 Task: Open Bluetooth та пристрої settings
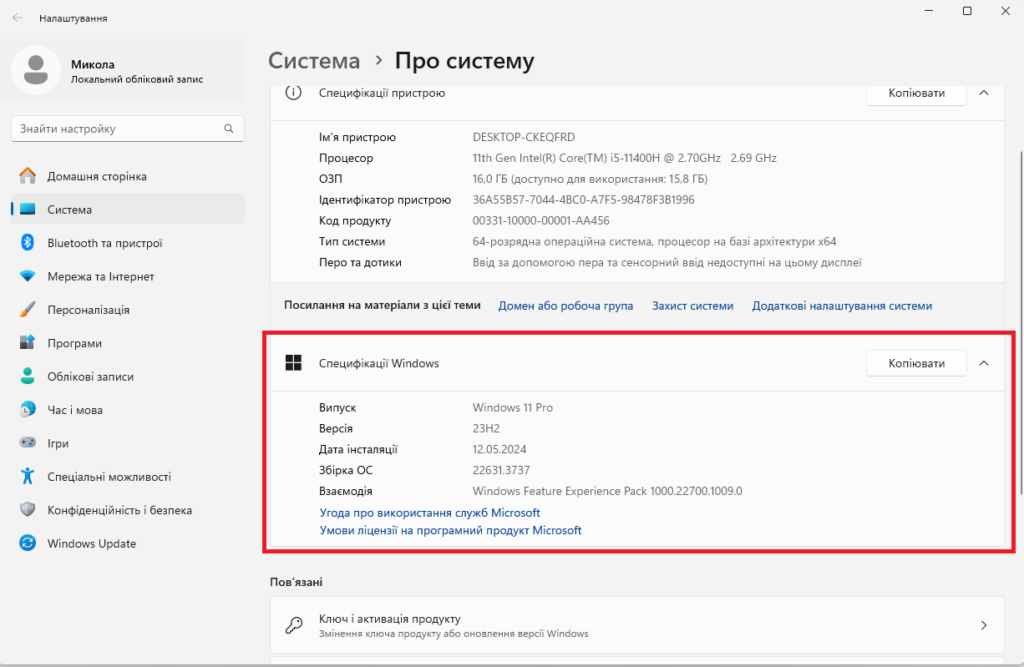104,243
